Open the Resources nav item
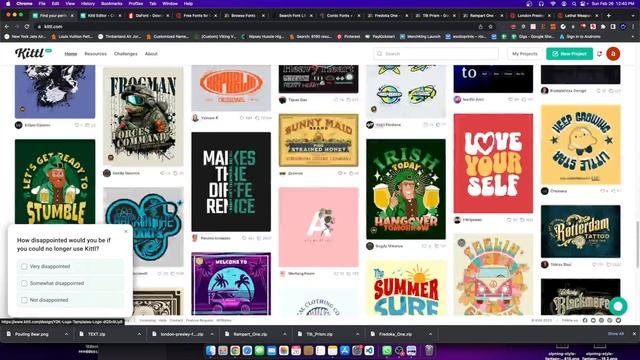Image resolution: width=640 pixels, height=360 pixels. (x=96, y=54)
